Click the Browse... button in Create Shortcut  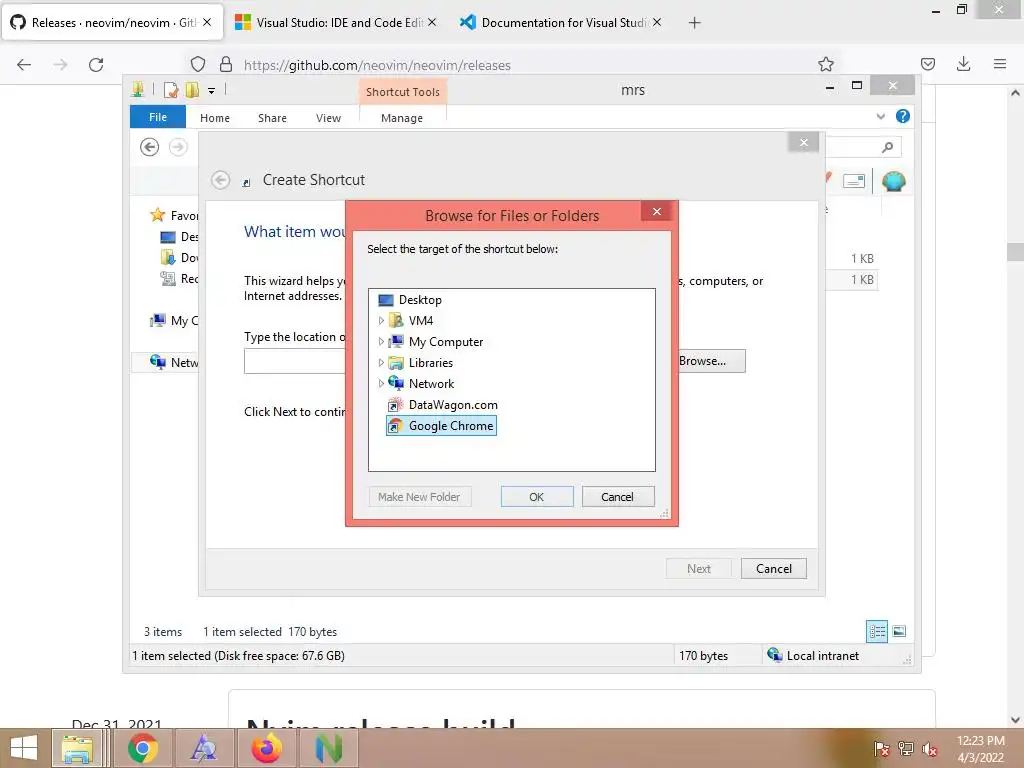(x=711, y=361)
